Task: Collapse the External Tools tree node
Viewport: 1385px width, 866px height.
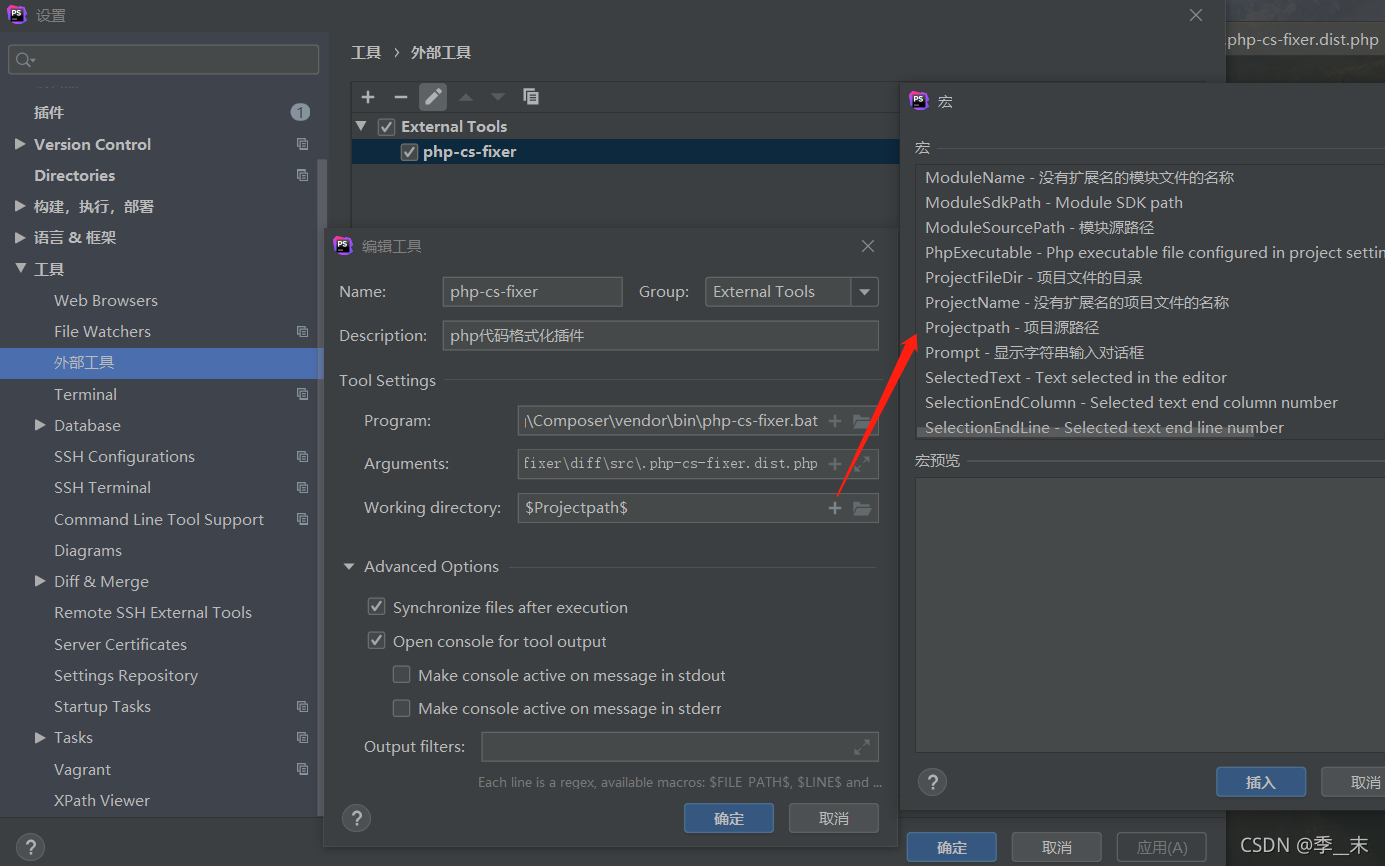Action: 361,126
